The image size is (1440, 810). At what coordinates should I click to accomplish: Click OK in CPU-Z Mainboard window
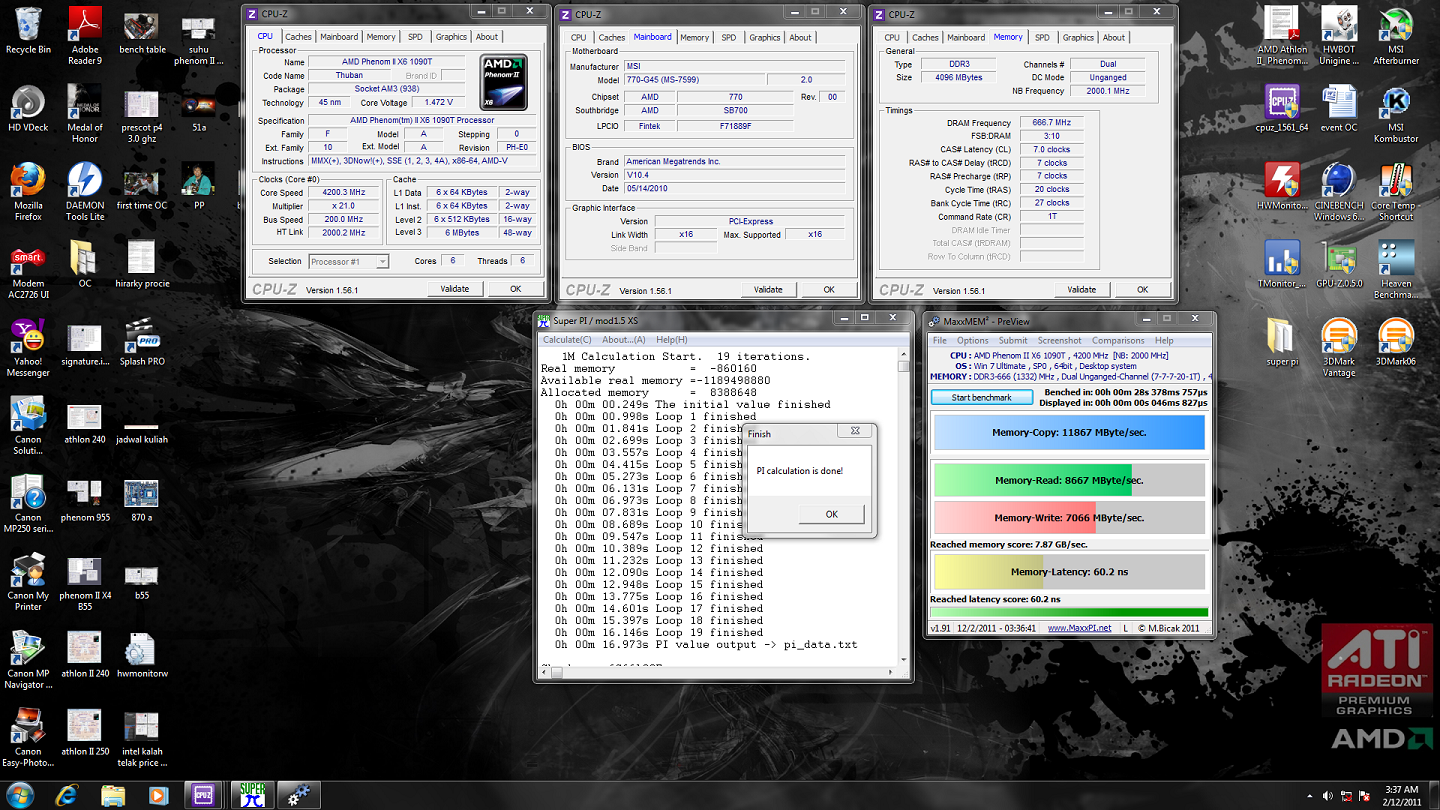(828, 289)
